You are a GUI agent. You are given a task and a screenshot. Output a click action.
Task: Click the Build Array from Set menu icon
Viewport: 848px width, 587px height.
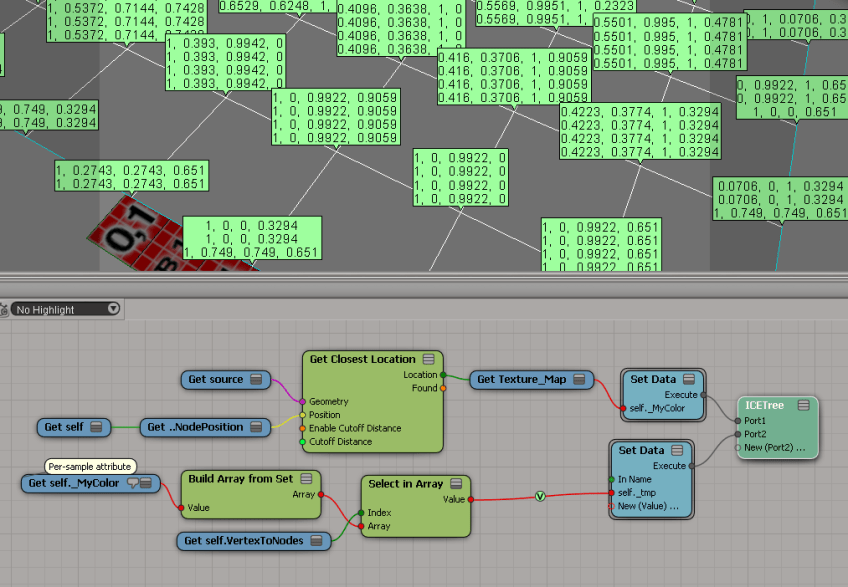click(307, 479)
